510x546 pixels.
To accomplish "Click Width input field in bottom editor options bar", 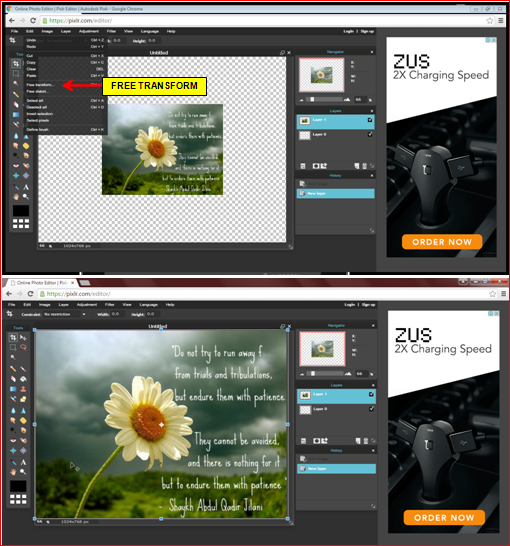I will [x=118, y=314].
